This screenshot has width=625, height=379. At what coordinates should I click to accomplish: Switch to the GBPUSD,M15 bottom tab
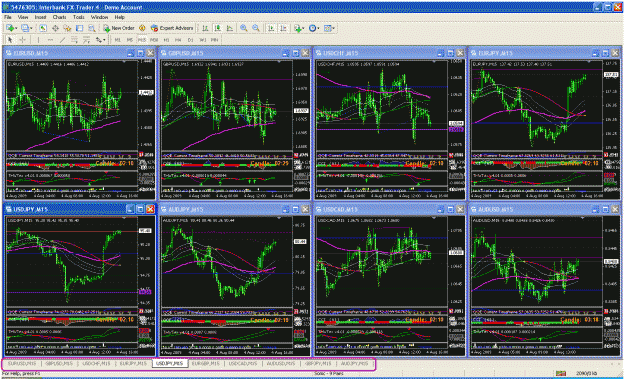click(x=59, y=364)
